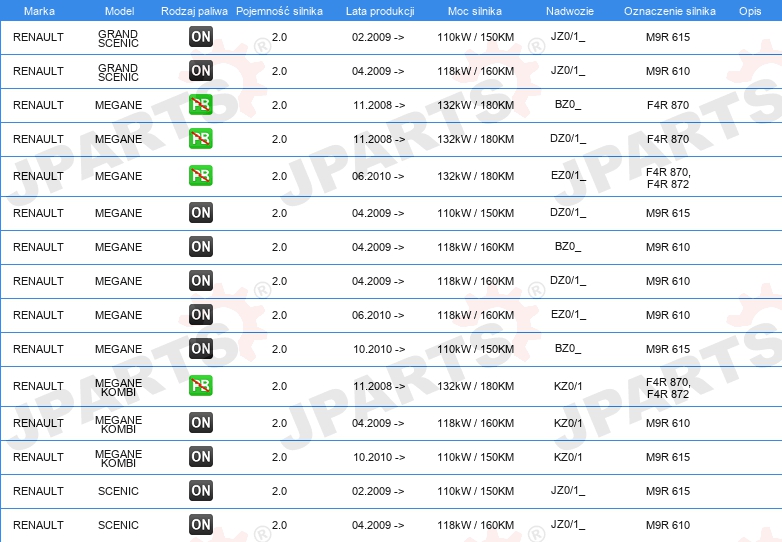This screenshot has height=542, width=782.
Task: Click the ON icon for Scenic M9R 610 row
Action: point(201,524)
